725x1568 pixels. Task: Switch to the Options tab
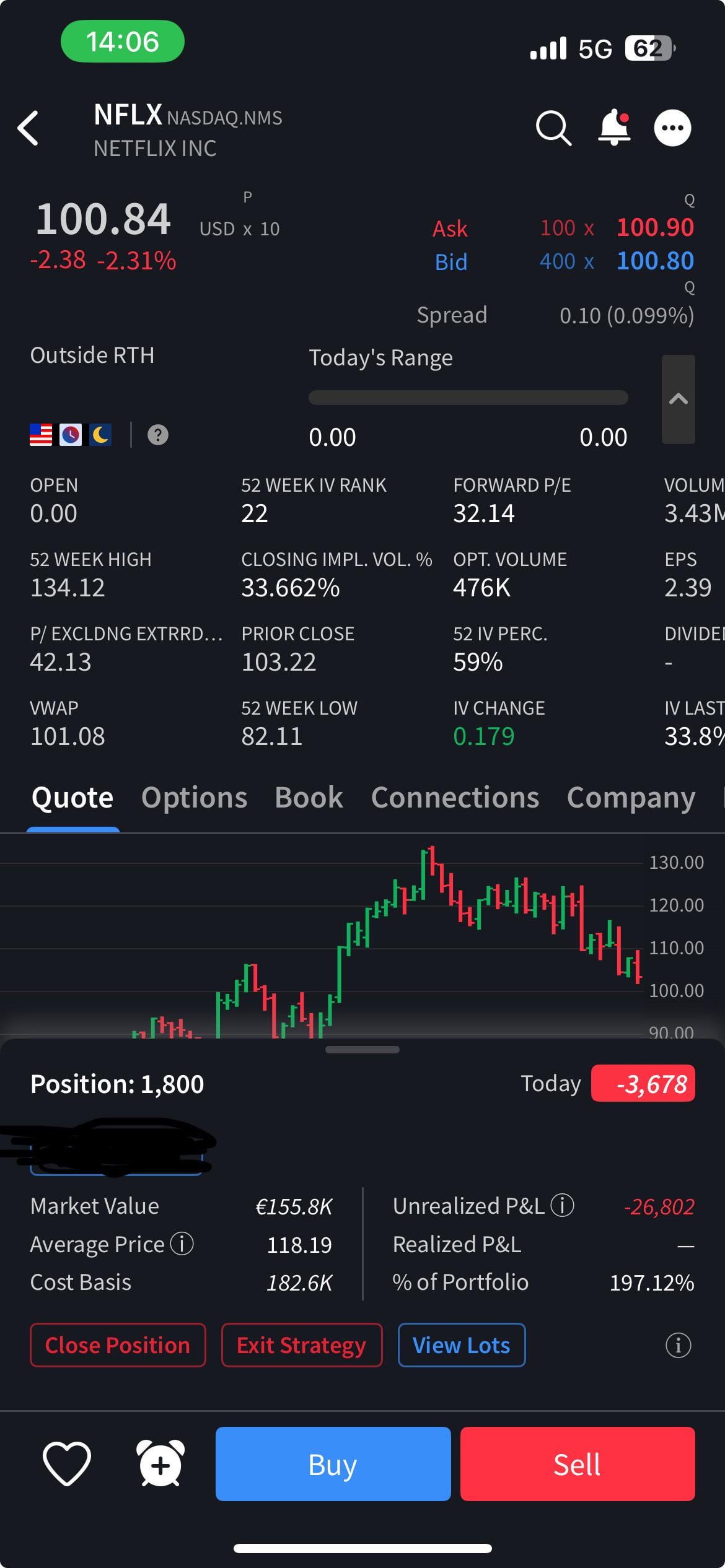pyautogui.click(x=194, y=798)
